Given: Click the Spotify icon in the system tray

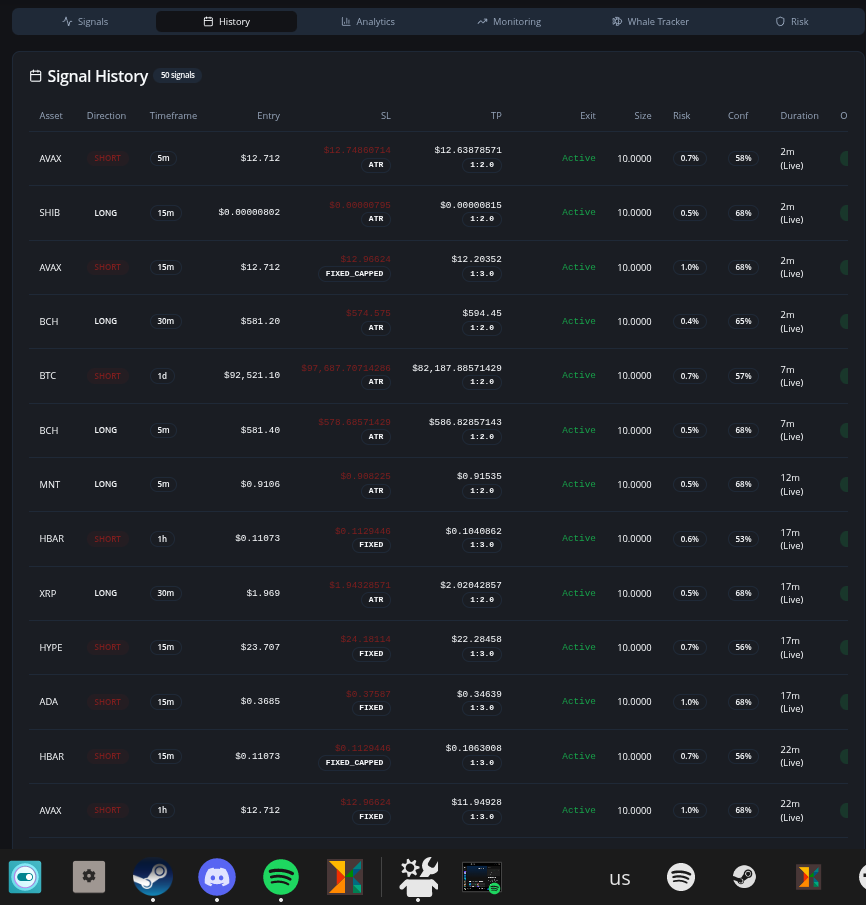Looking at the screenshot, I should point(681,877).
